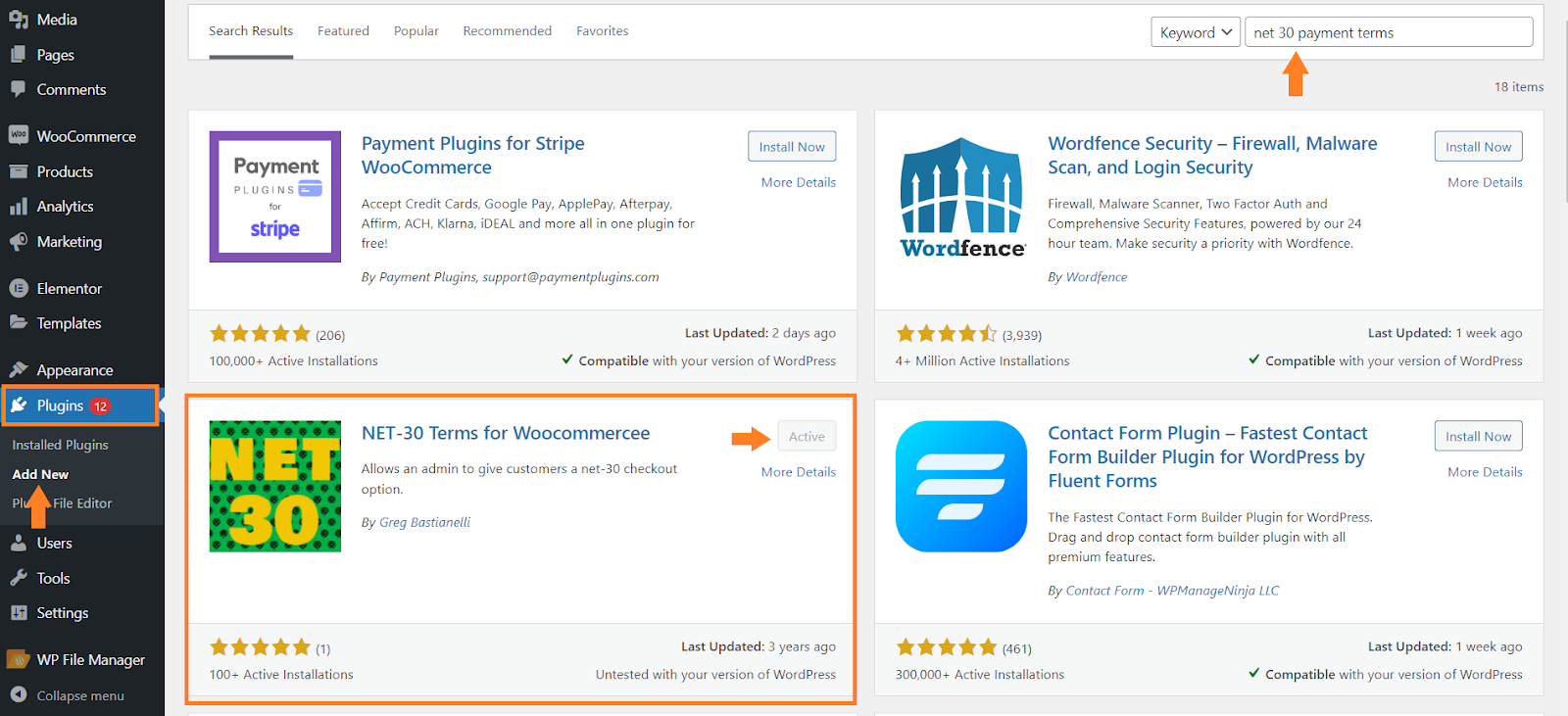Screen dimensions: 1568x716
Task: Click the Users person icon
Action: click(18, 543)
